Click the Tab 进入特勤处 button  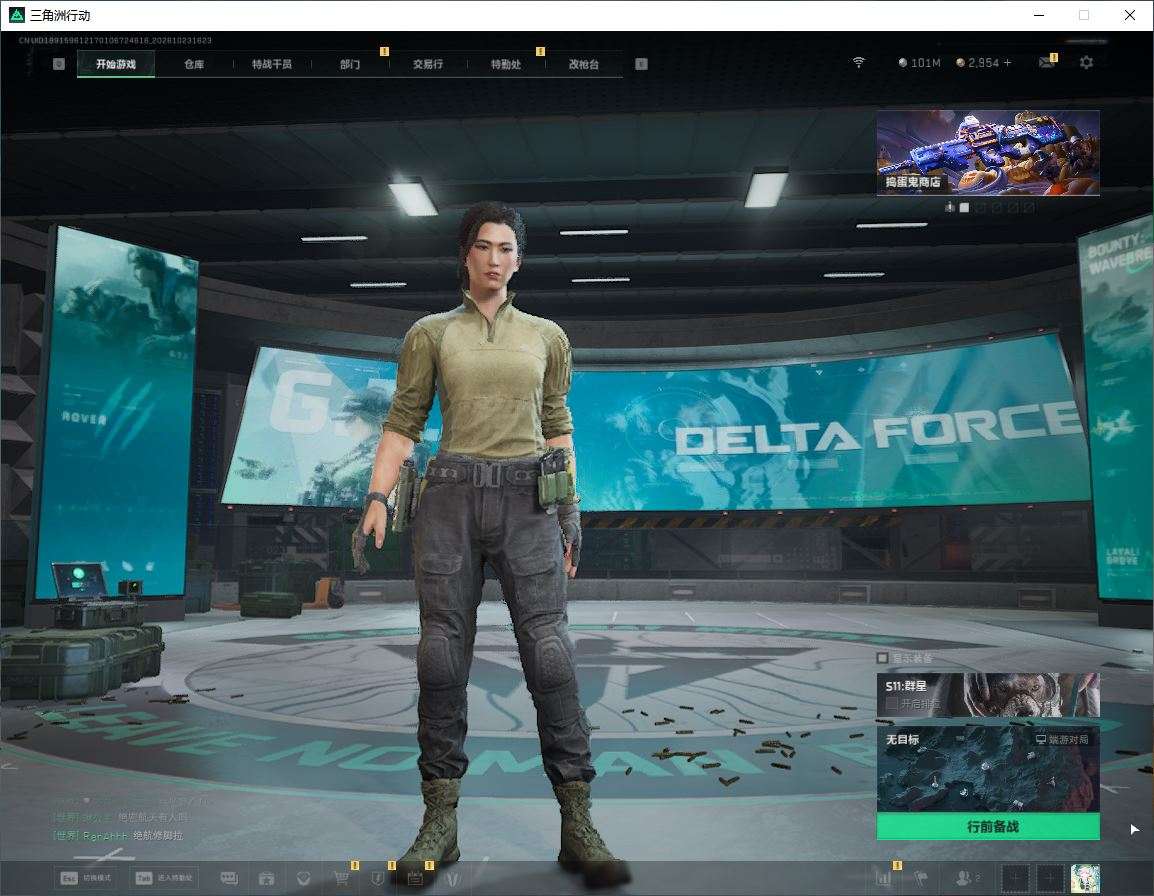point(164,878)
